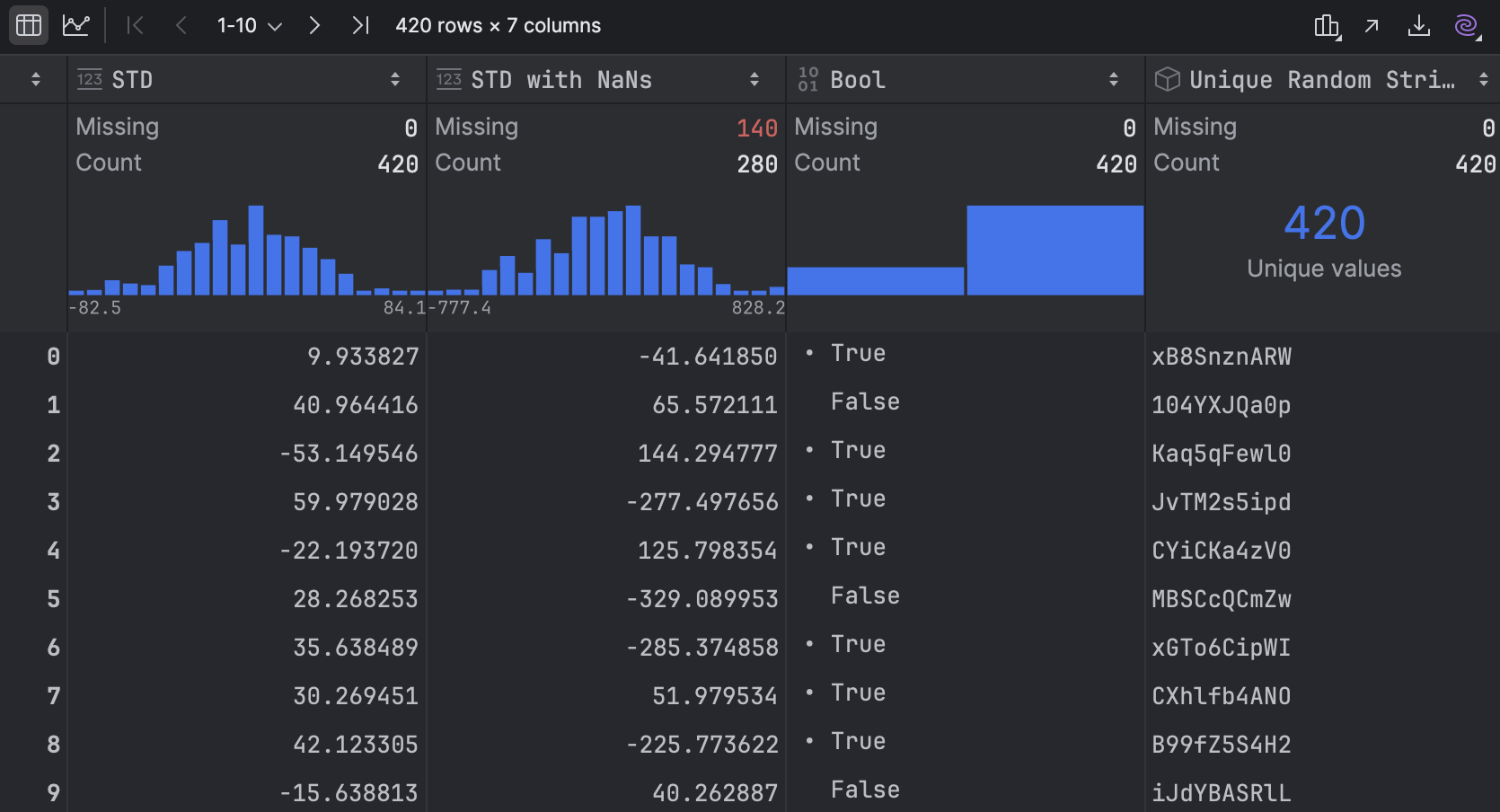This screenshot has height=812, width=1500.
Task: Select the cell containing xB8SnznARW
Action: click(x=1222, y=356)
